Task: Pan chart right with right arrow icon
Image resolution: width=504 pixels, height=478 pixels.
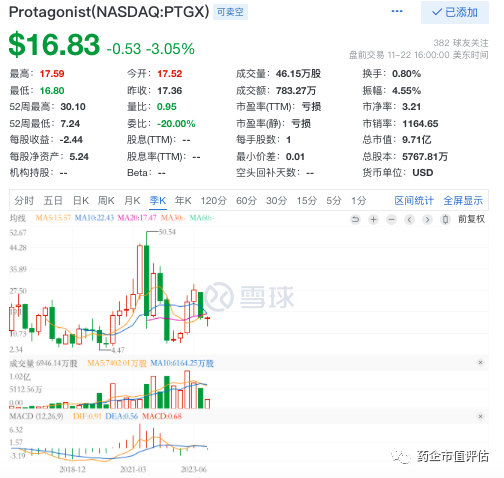Action: click(427, 219)
